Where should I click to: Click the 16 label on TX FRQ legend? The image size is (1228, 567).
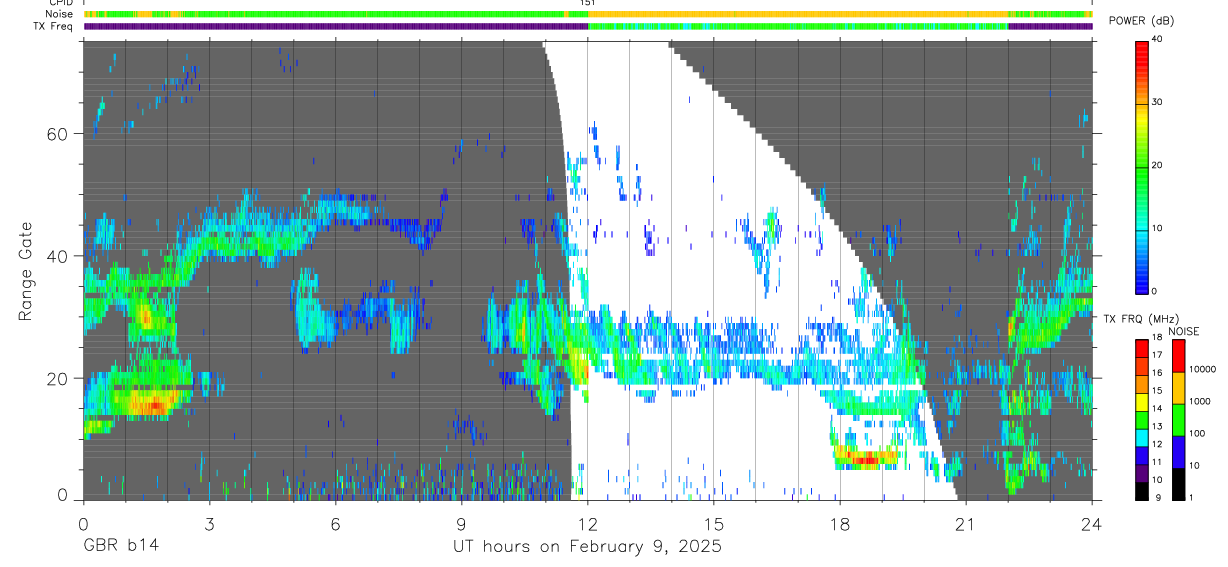pyautogui.click(x=1159, y=373)
